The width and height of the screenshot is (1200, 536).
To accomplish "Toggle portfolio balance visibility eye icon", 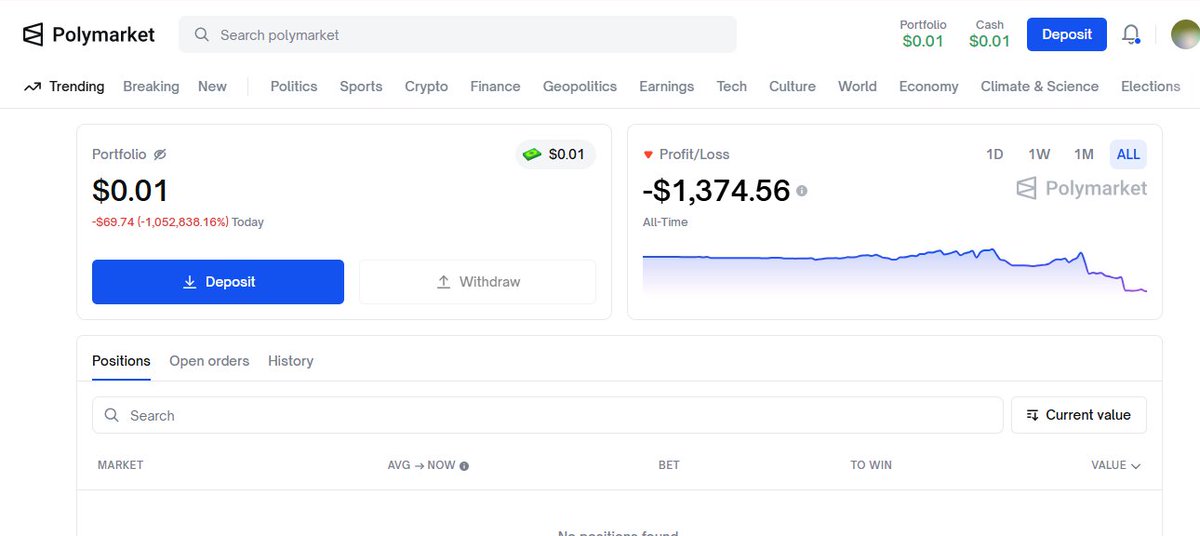I will coord(160,154).
